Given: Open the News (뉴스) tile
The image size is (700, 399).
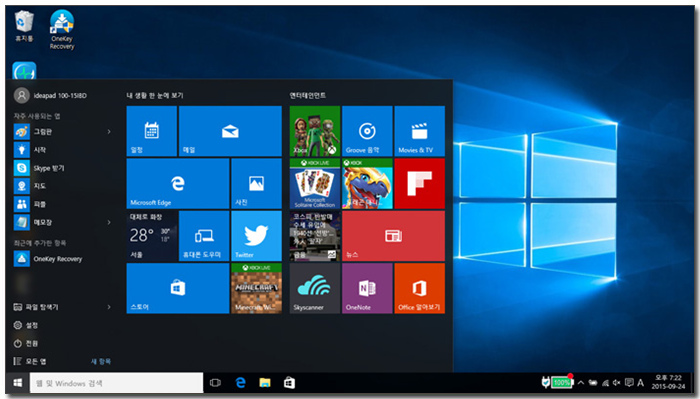Looking at the screenshot, I should point(393,236).
